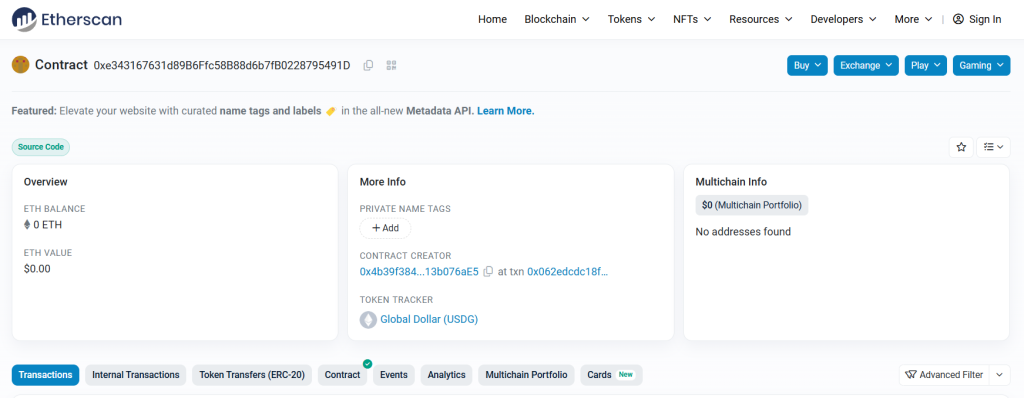Screen dimensions: 1024x398
Task: Click the Etherscan logo
Action: (67, 20)
